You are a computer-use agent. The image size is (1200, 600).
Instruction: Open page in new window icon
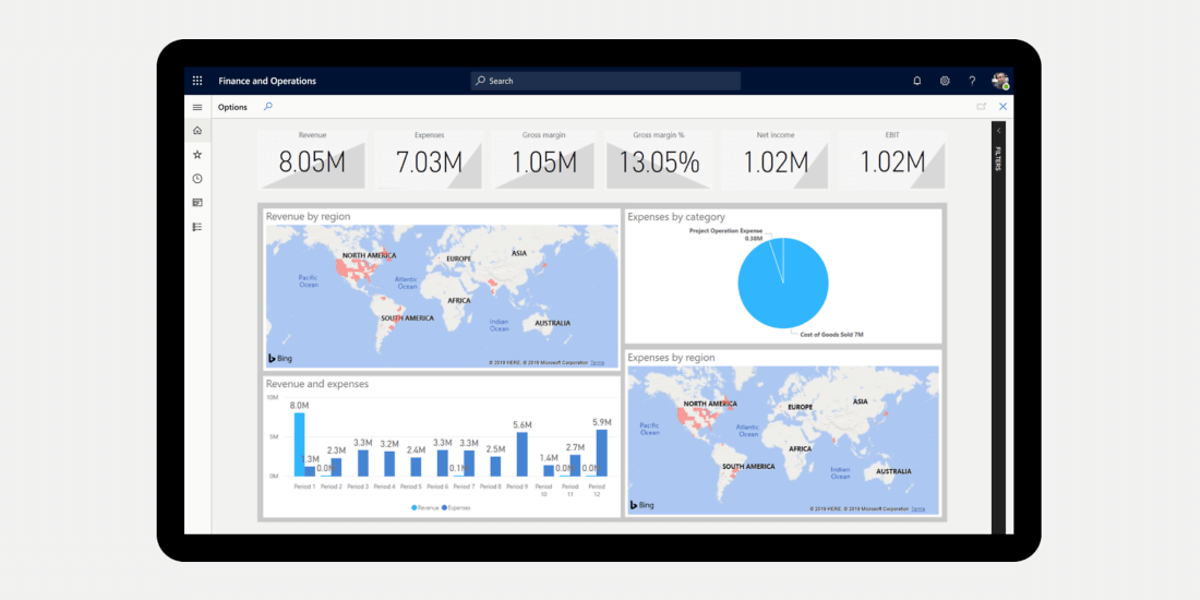981,106
